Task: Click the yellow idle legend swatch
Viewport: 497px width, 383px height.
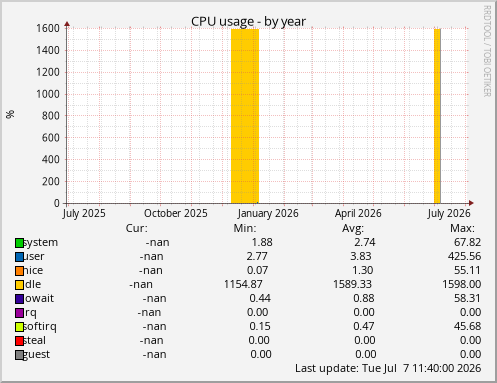Action: point(19,285)
